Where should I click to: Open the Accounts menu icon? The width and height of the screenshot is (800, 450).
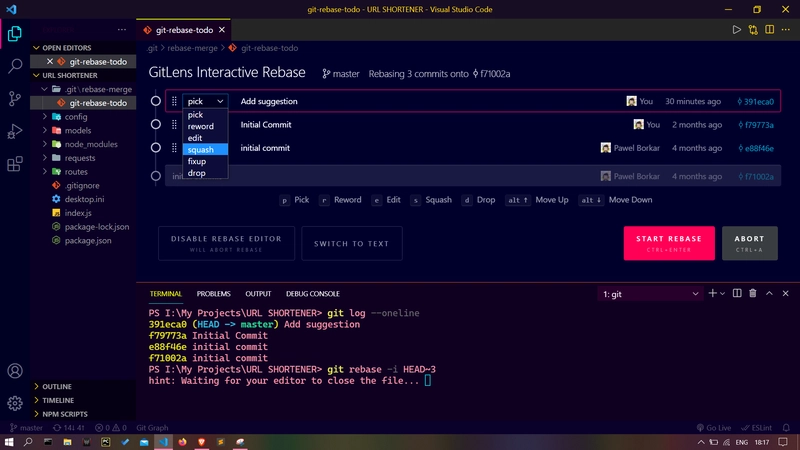tap(15, 371)
